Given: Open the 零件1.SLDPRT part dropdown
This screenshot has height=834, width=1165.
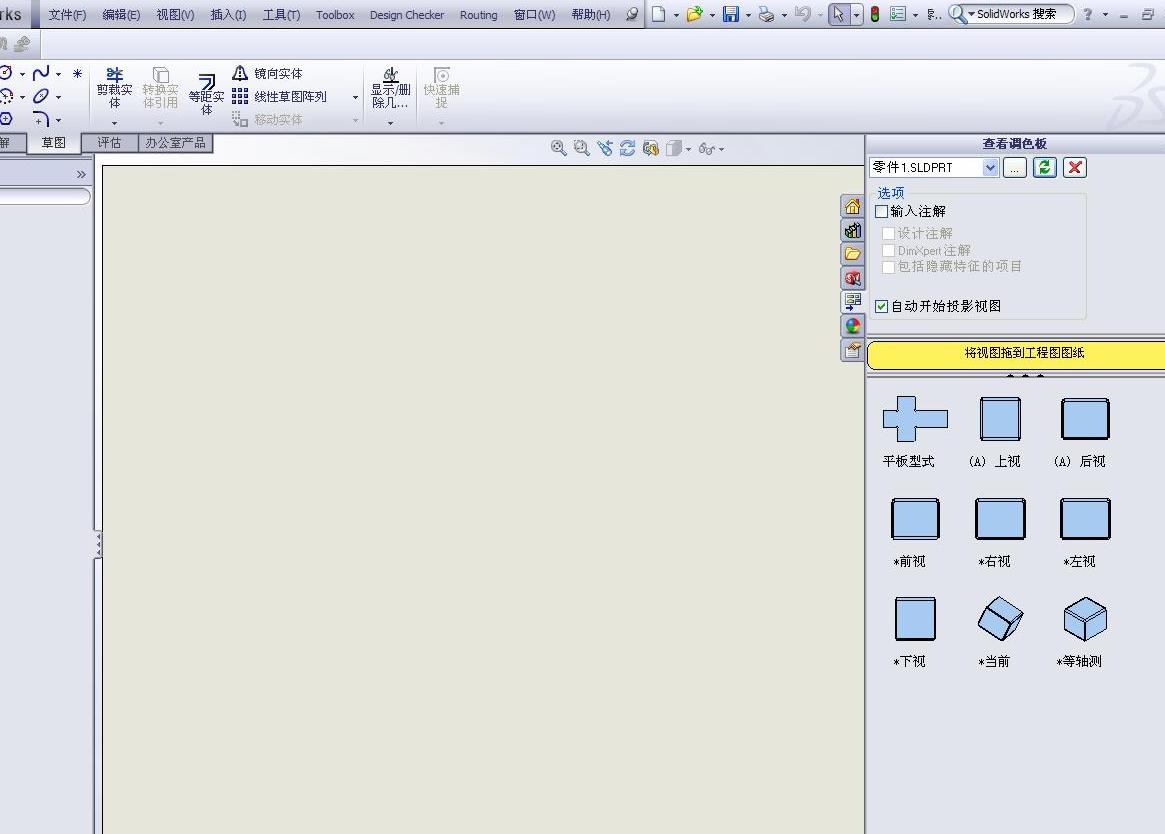Looking at the screenshot, I should tap(990, 168).
